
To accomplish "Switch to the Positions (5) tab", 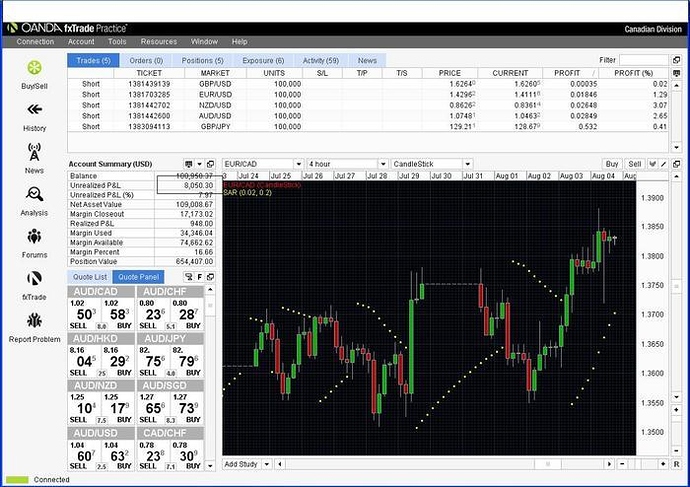I will tap(202, 60).
